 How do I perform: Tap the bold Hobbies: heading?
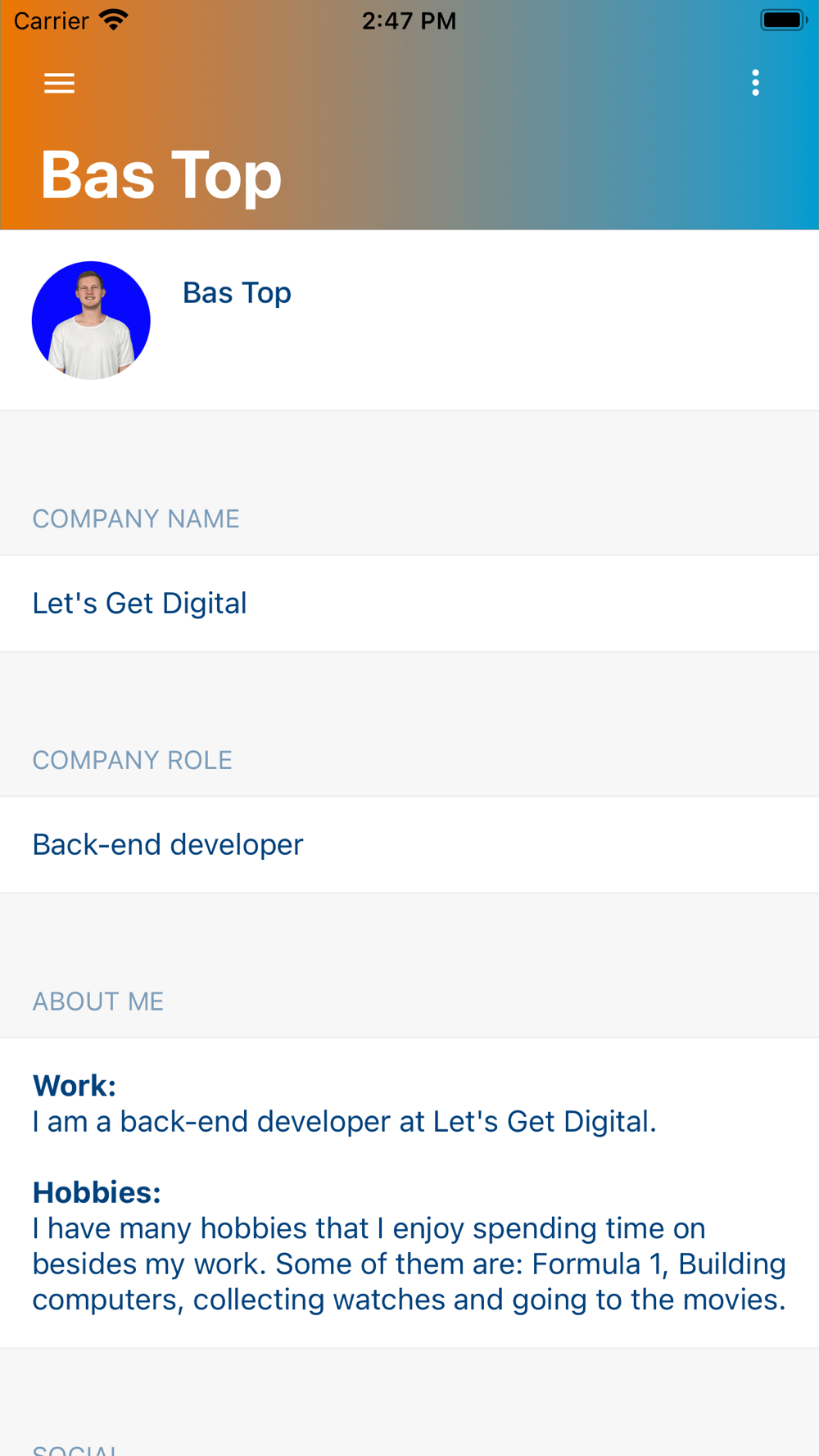click(97, 1192)
